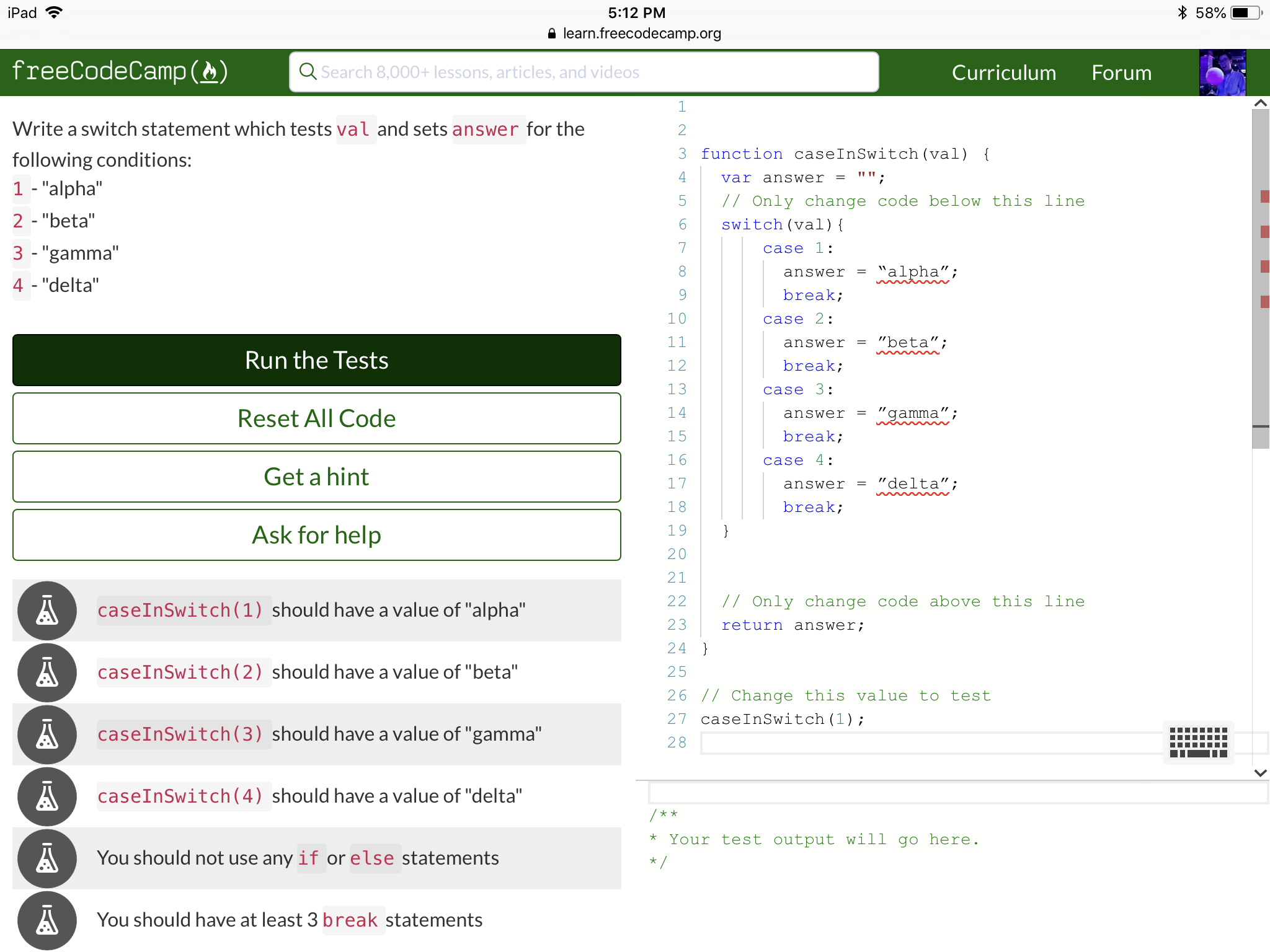Click the upward chevron above the code scrollbar
This screenshot has height=952, width=1270.
point(1260,103)
